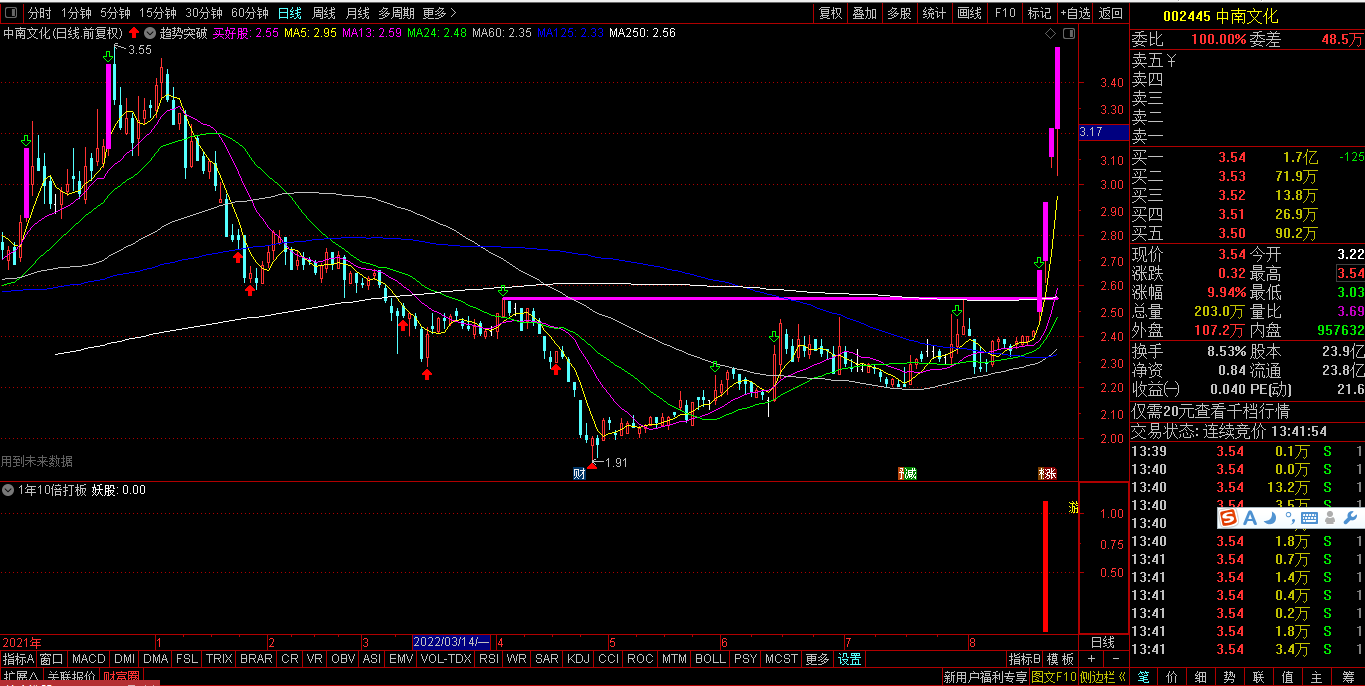Switch to 周线 weekly chart tab
This screenshot has width=1365, height=686.
tap(324, 13)
